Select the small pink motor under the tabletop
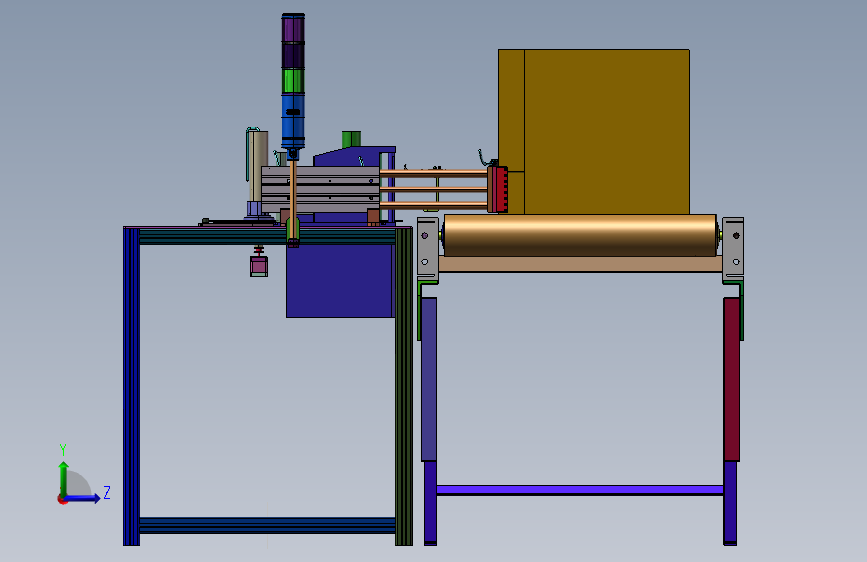 [259, 266]
